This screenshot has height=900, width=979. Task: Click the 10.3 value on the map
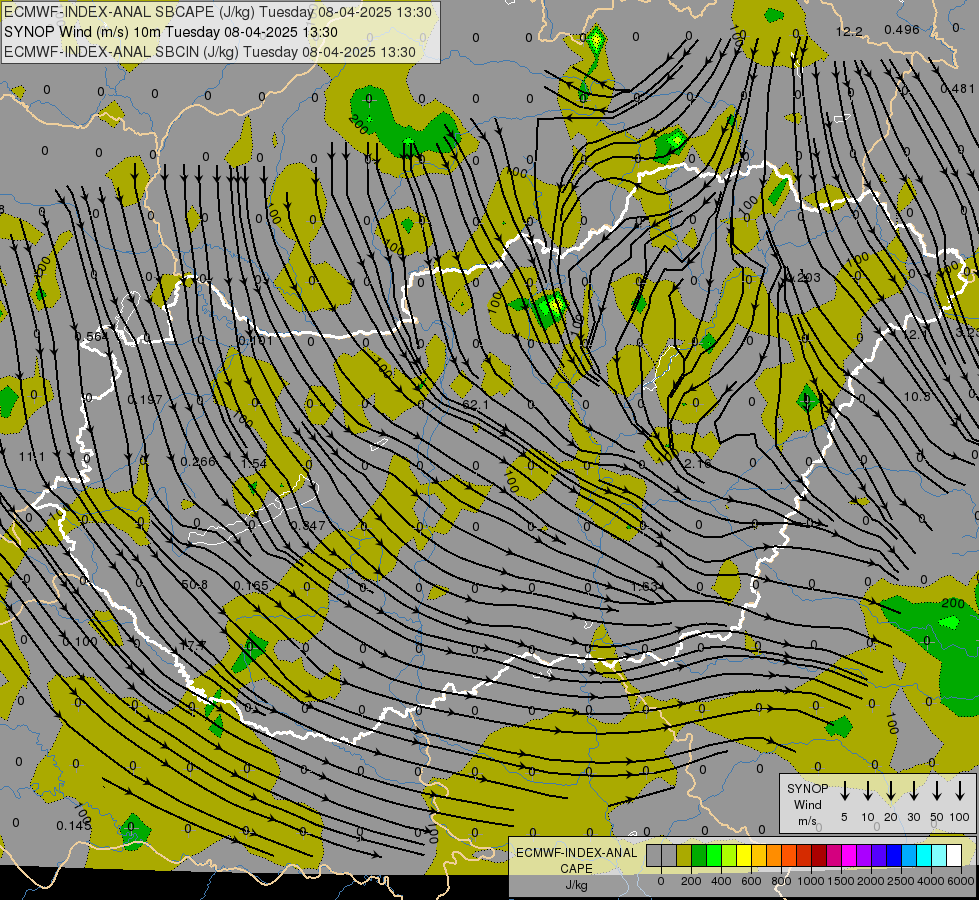click(917, 397)
